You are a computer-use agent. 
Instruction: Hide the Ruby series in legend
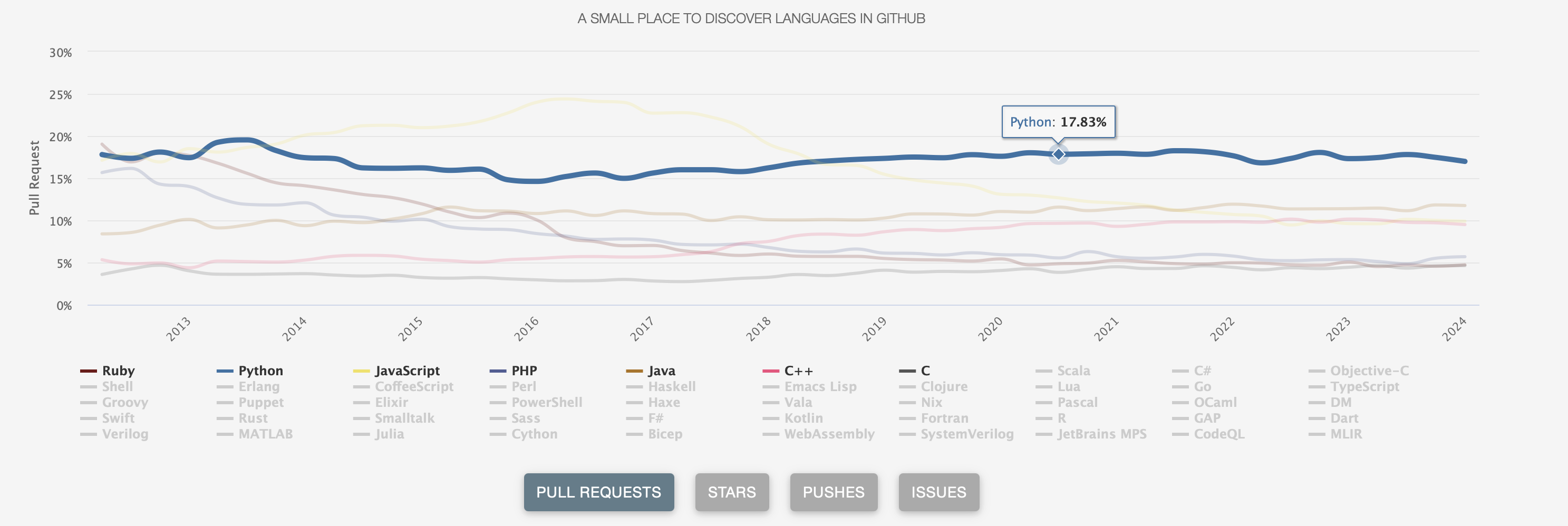[x=118, y=371]
